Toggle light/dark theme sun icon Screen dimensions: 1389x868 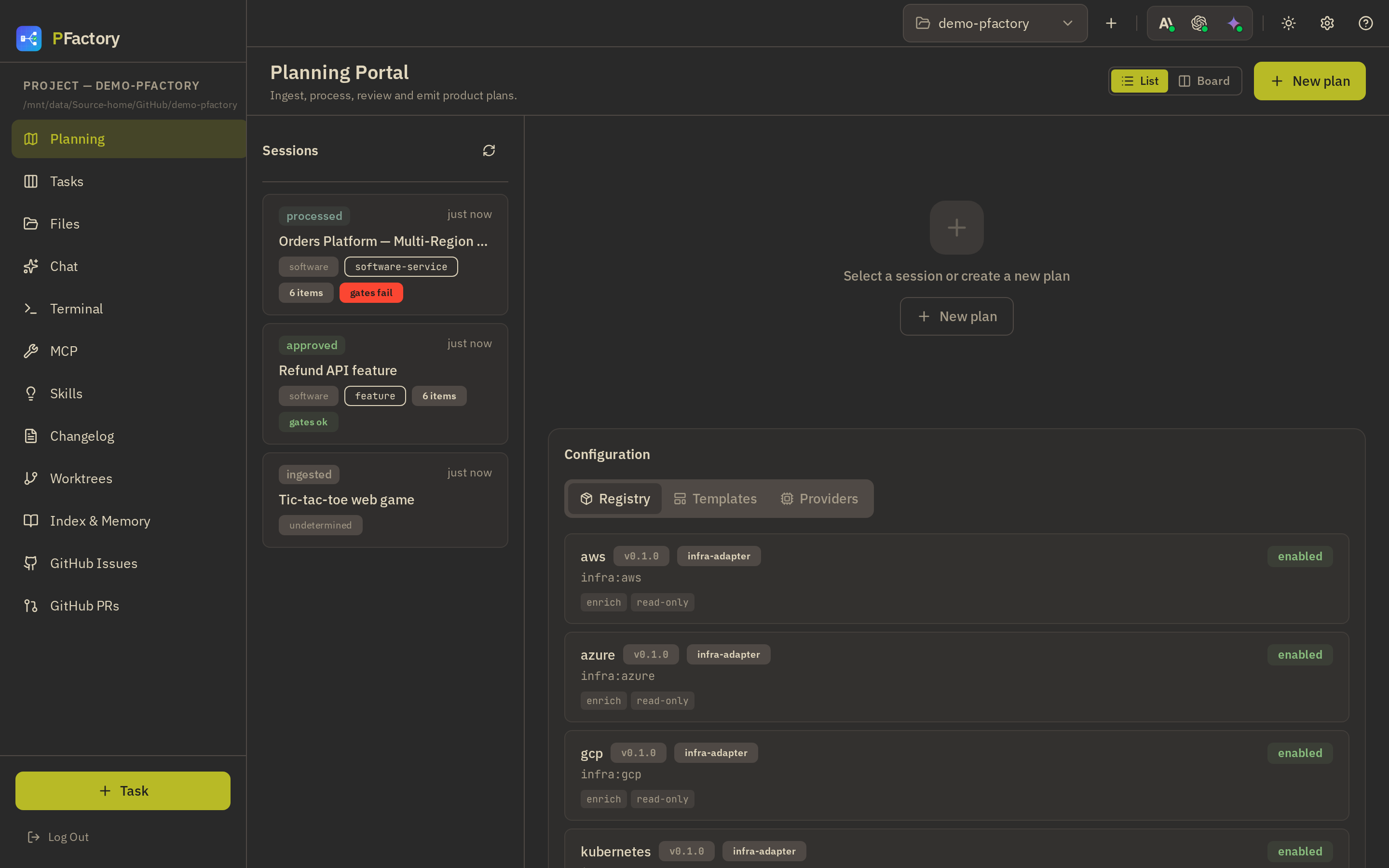(x=1289, y=23)
